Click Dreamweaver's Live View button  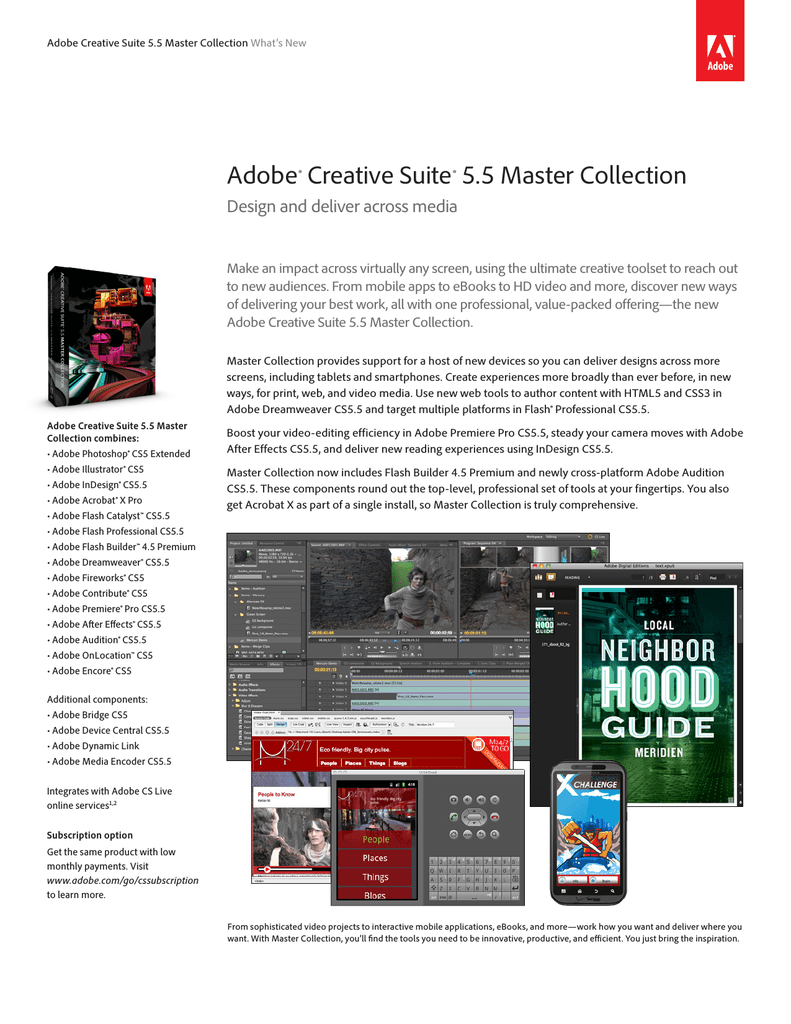(x=332, y=724)
